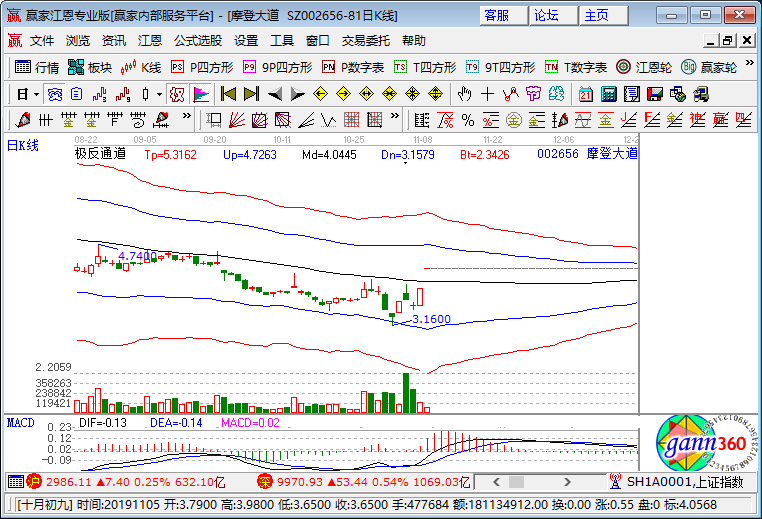Image resolution: width=762 pixels, height=519 pixels.
Task: Expand hidden items of top navigation toolbar
Action: click(749, 63)
